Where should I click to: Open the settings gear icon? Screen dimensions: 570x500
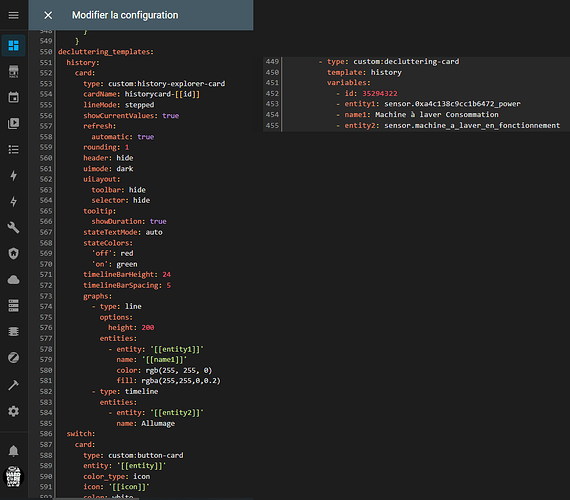pyautogui.click(x=13, y=411)
